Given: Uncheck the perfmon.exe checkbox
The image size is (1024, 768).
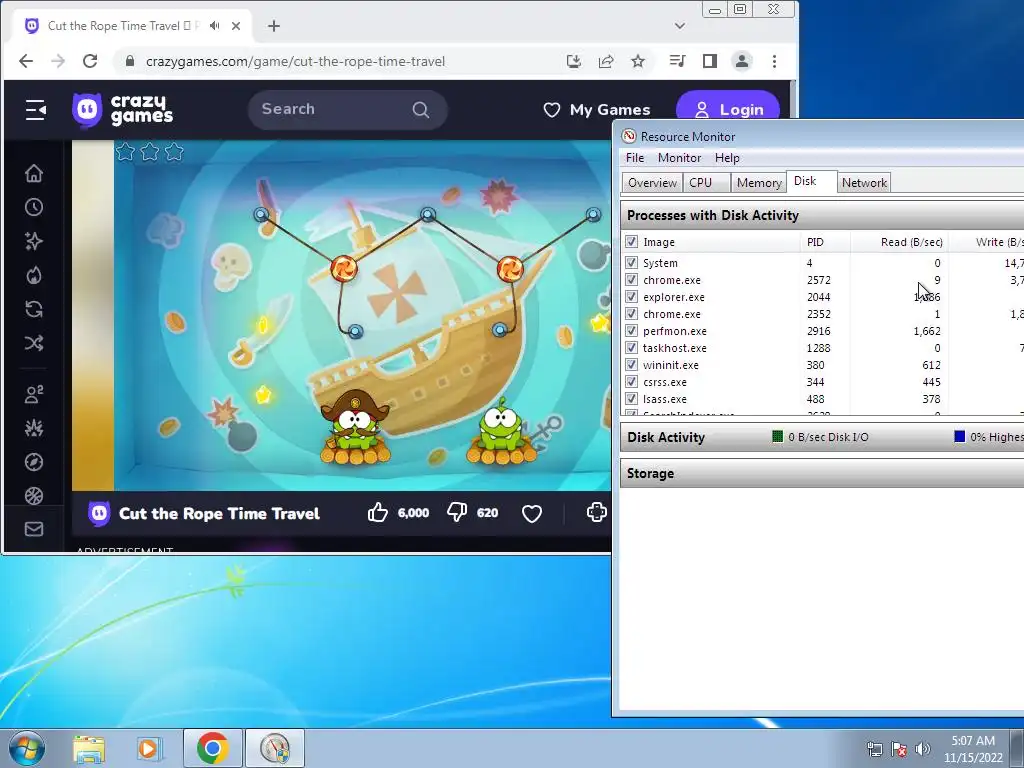Looking at the screenshot, I should (x=631, y=330).
